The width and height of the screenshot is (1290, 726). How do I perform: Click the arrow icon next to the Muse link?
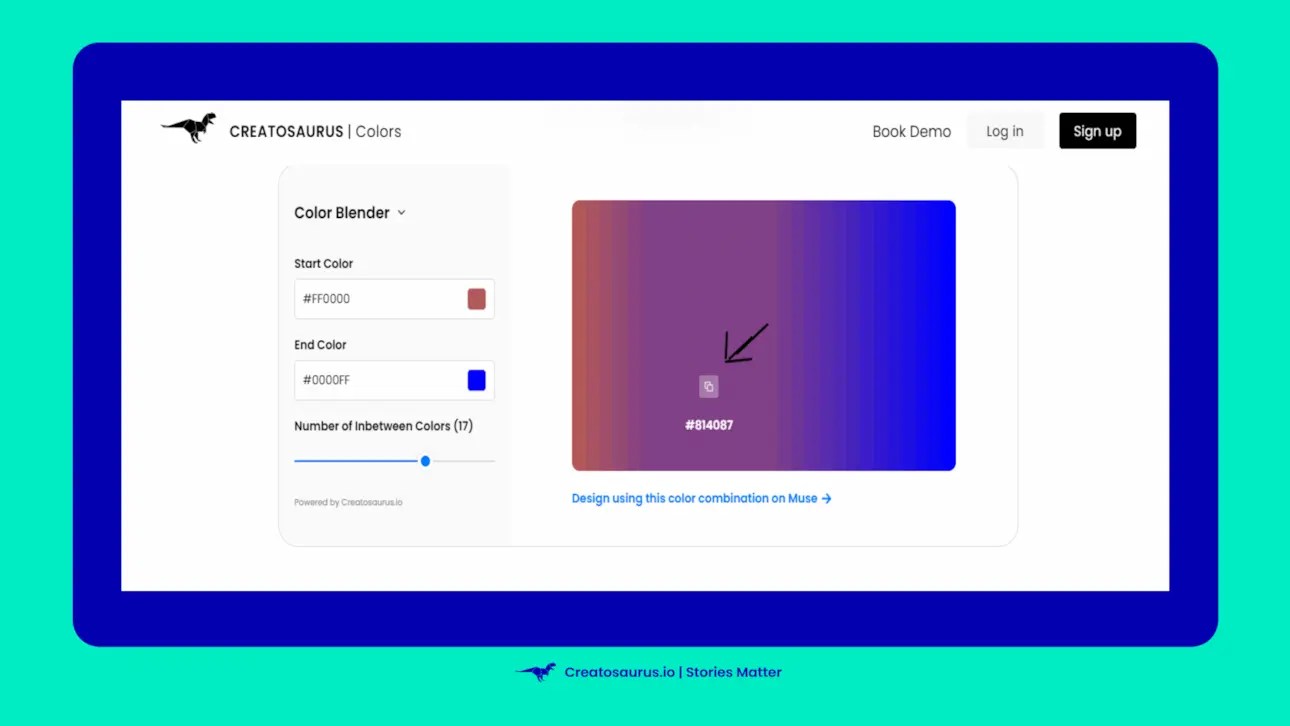(x=826, y=498)
